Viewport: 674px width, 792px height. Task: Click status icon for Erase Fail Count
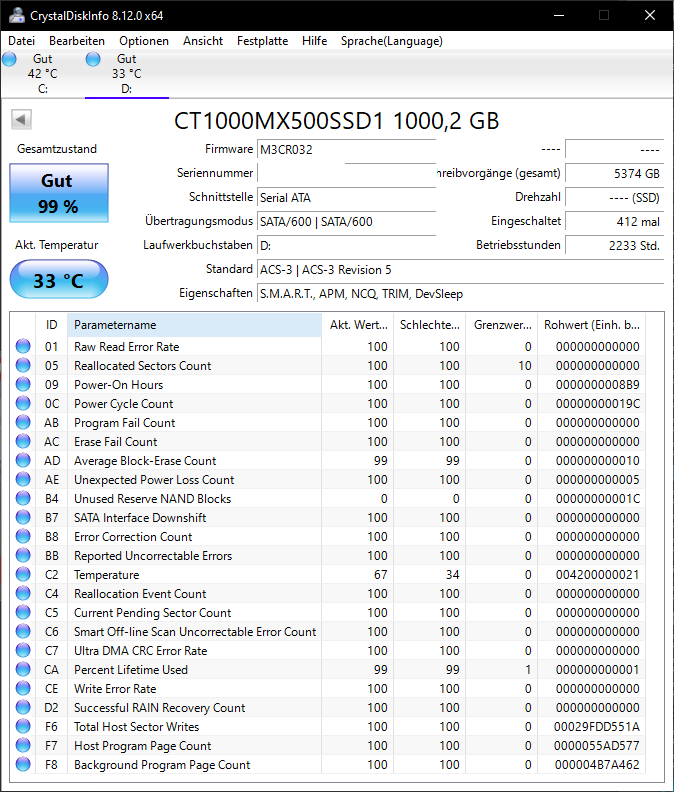pos(23,441)
